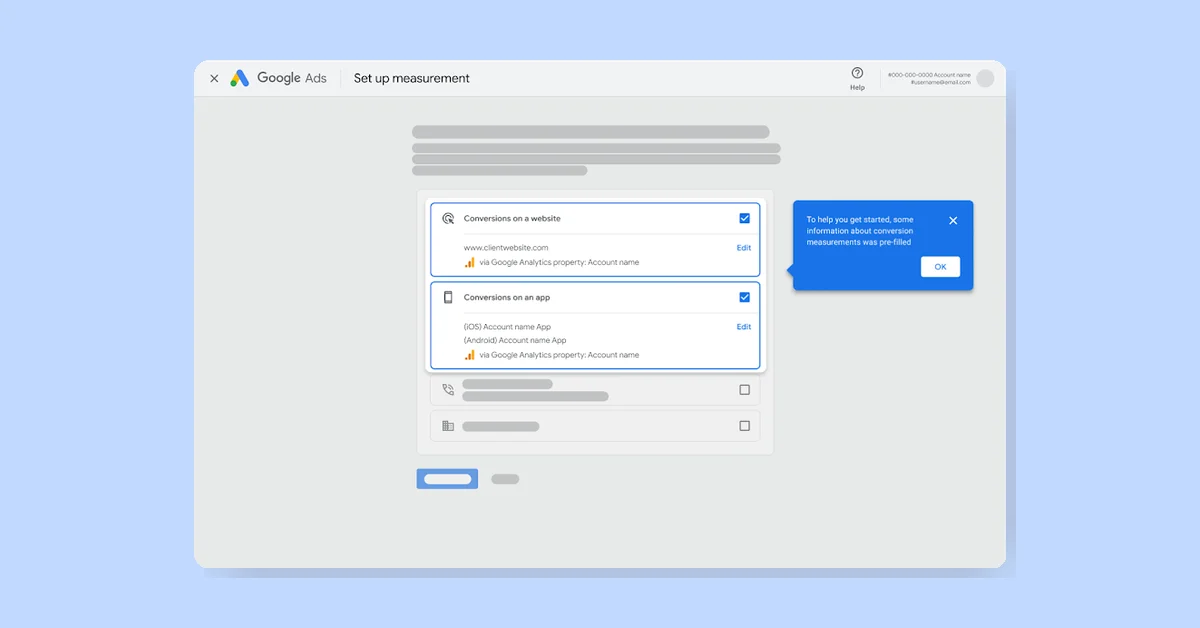Click '(iOS) Account name App' text
This screenshot has height=628, width=1200.
coord(507,327)
